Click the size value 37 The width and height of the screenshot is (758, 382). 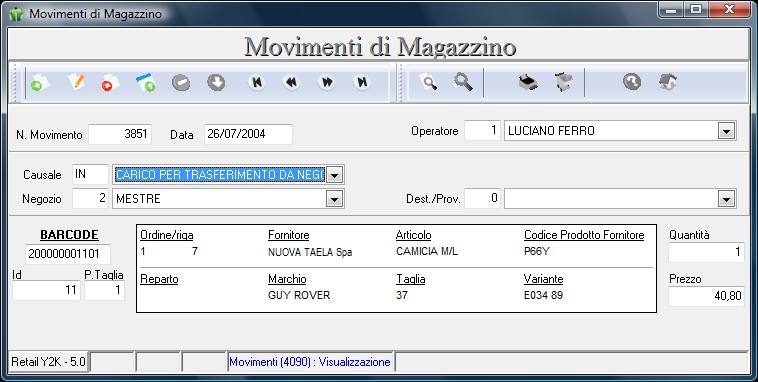coord(402,295)
